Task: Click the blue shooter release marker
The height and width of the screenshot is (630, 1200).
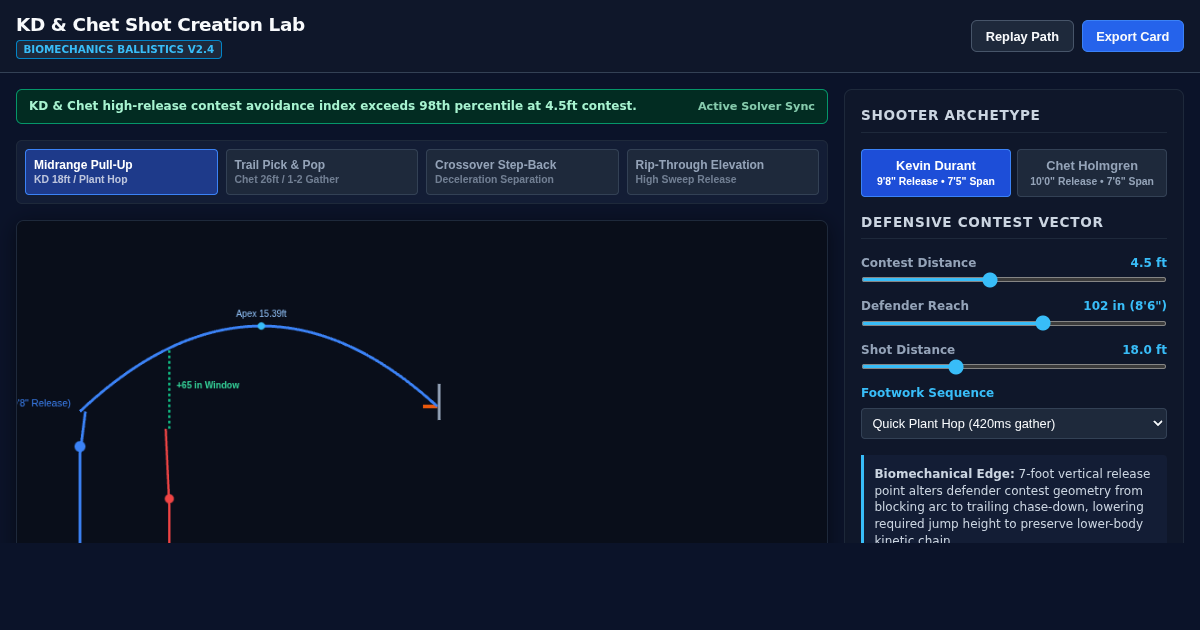Action: pyautogui.click(x=80, y=447)
